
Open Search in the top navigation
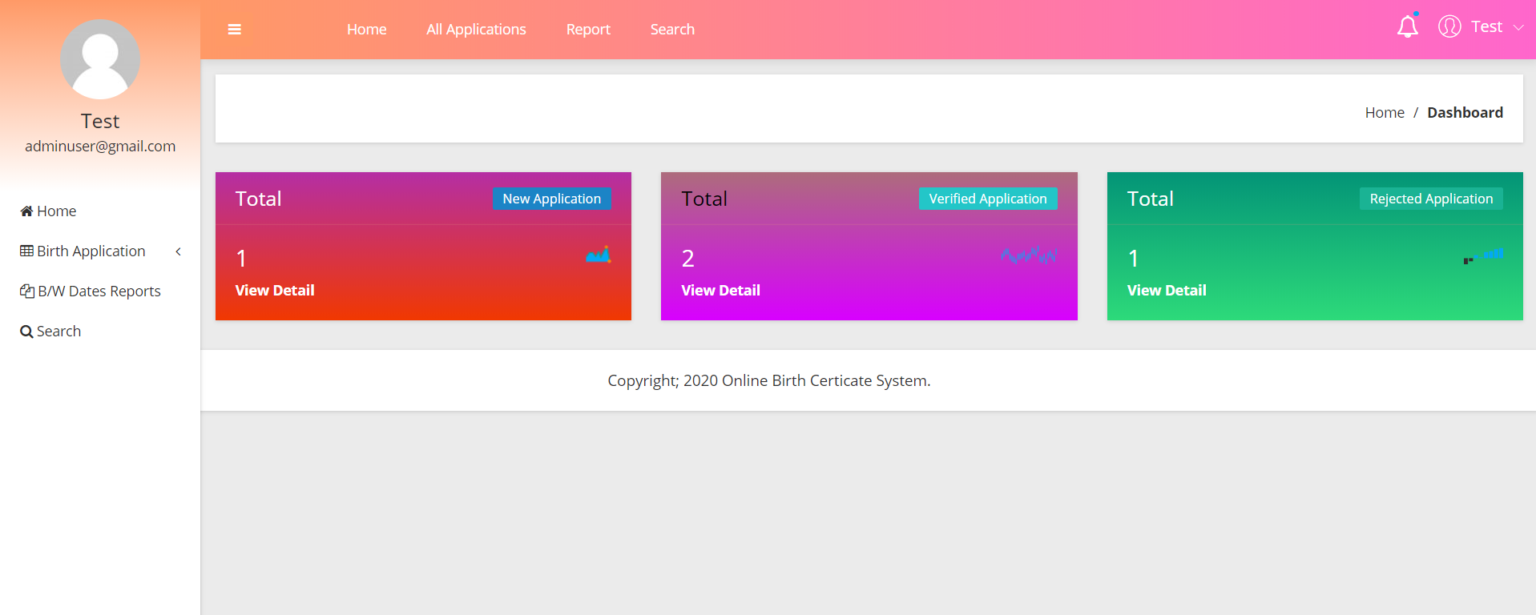pos(672,29)
